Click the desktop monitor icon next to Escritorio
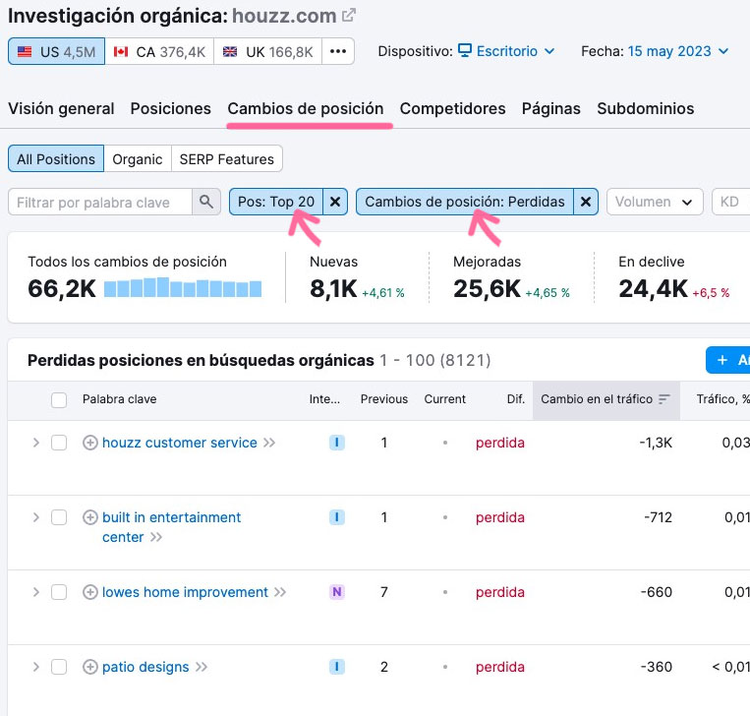This screenshot has height=716, width=750. tap(464, 51)
